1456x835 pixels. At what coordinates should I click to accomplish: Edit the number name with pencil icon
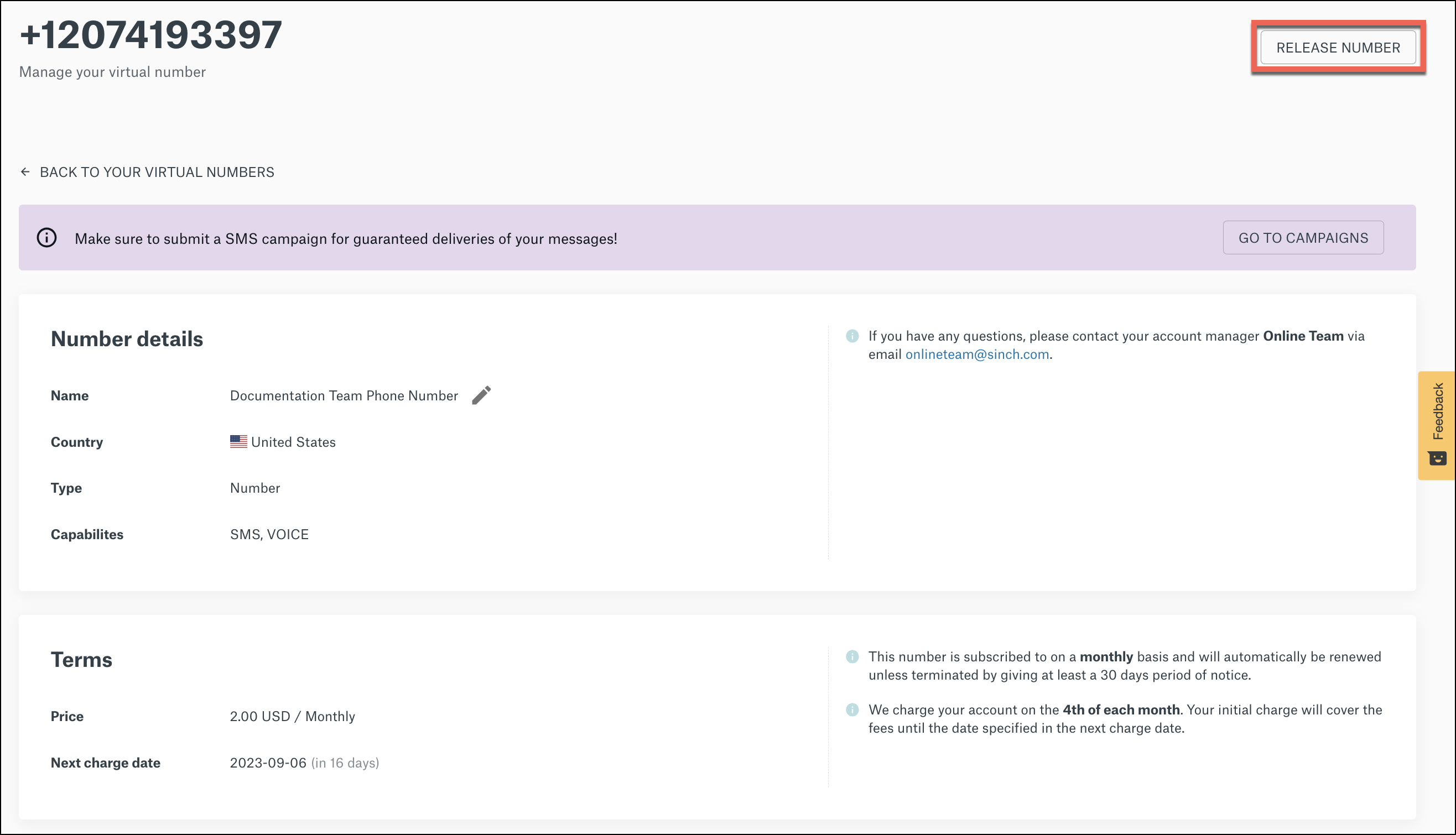[481, 395]
